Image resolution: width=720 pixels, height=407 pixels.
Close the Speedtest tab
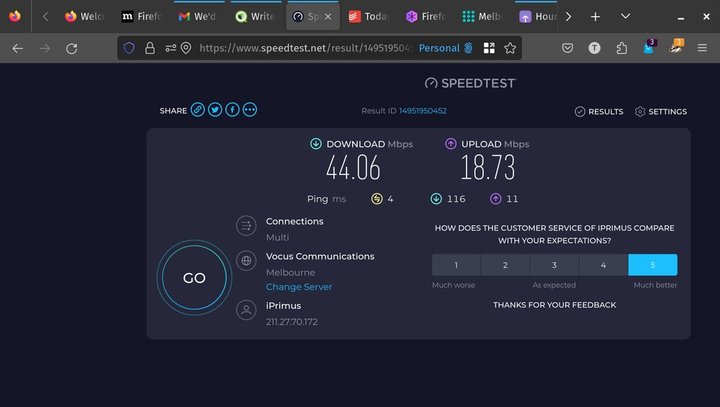(x=328, y=17)
